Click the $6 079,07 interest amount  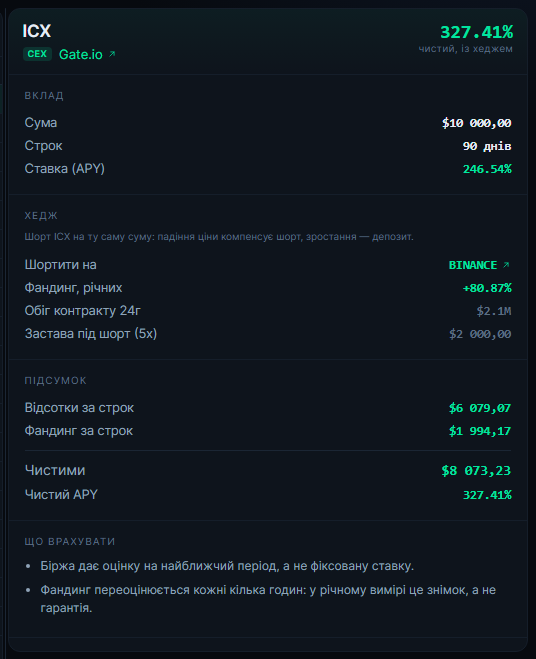pos(480,408)
